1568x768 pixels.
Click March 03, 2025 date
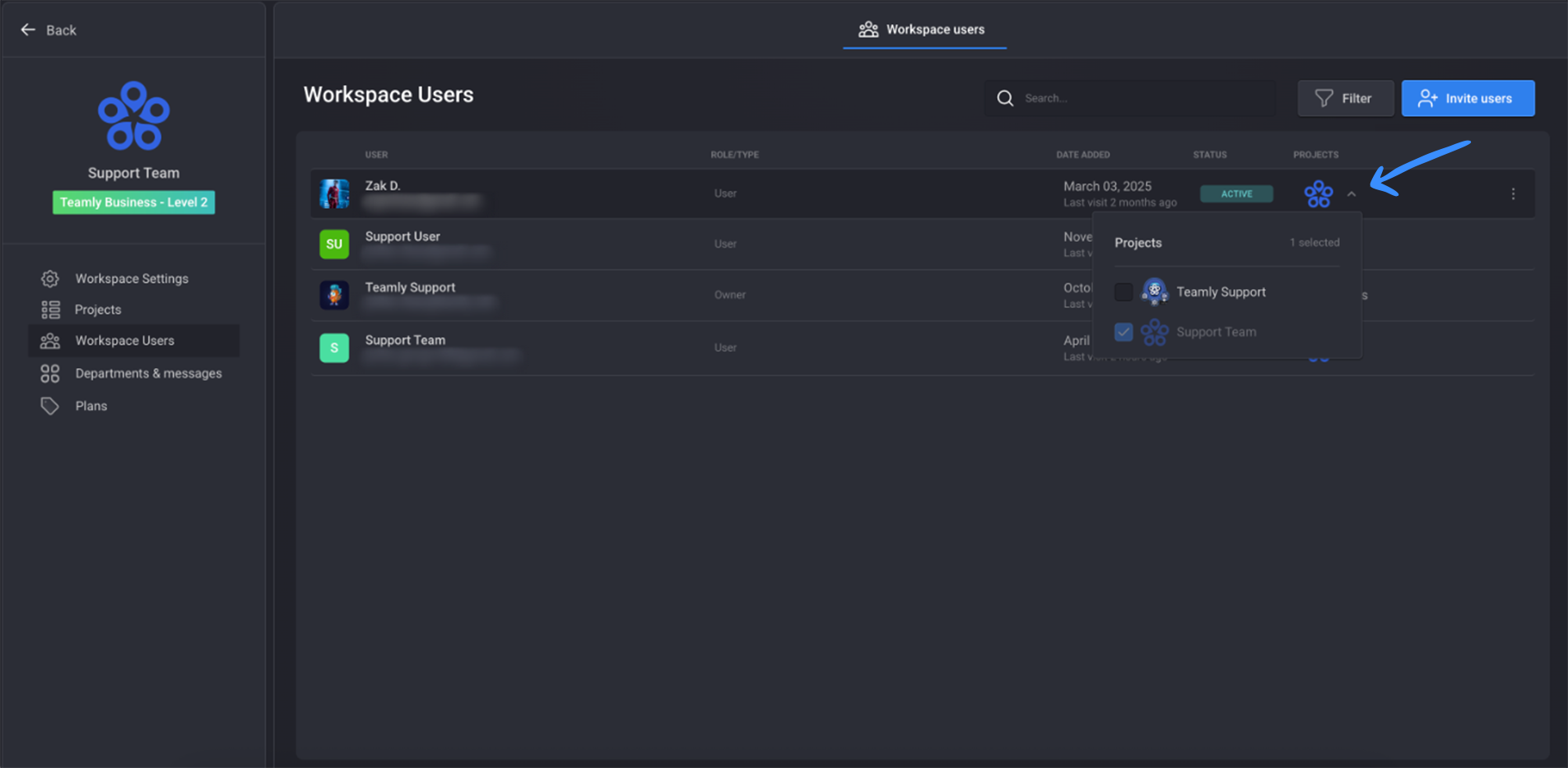(x=1107, y=186)
